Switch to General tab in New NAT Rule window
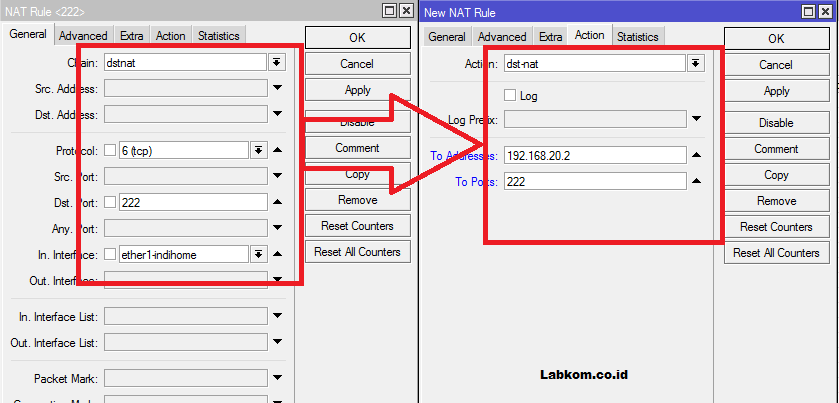839x403 pixels. 447,37
